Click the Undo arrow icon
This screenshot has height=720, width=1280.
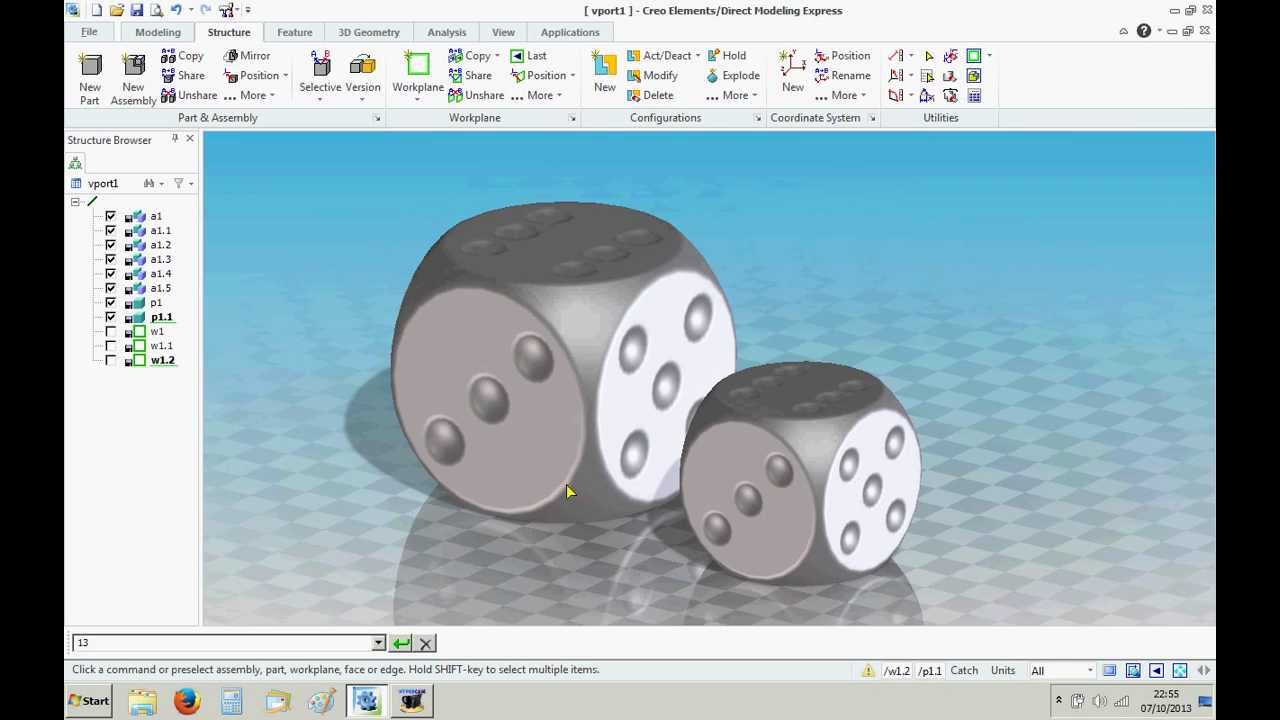pos(176,10)
